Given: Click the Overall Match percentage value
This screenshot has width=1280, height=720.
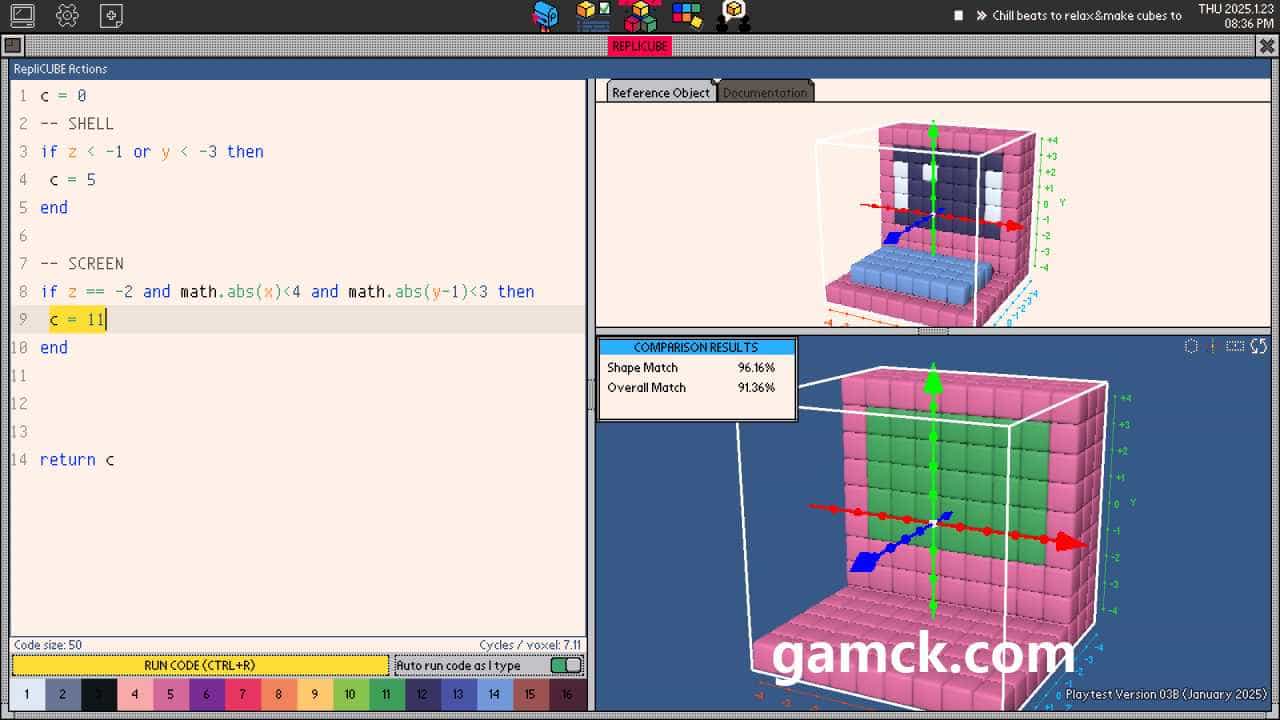Looking at the screenshot, I should coord(756,387).
